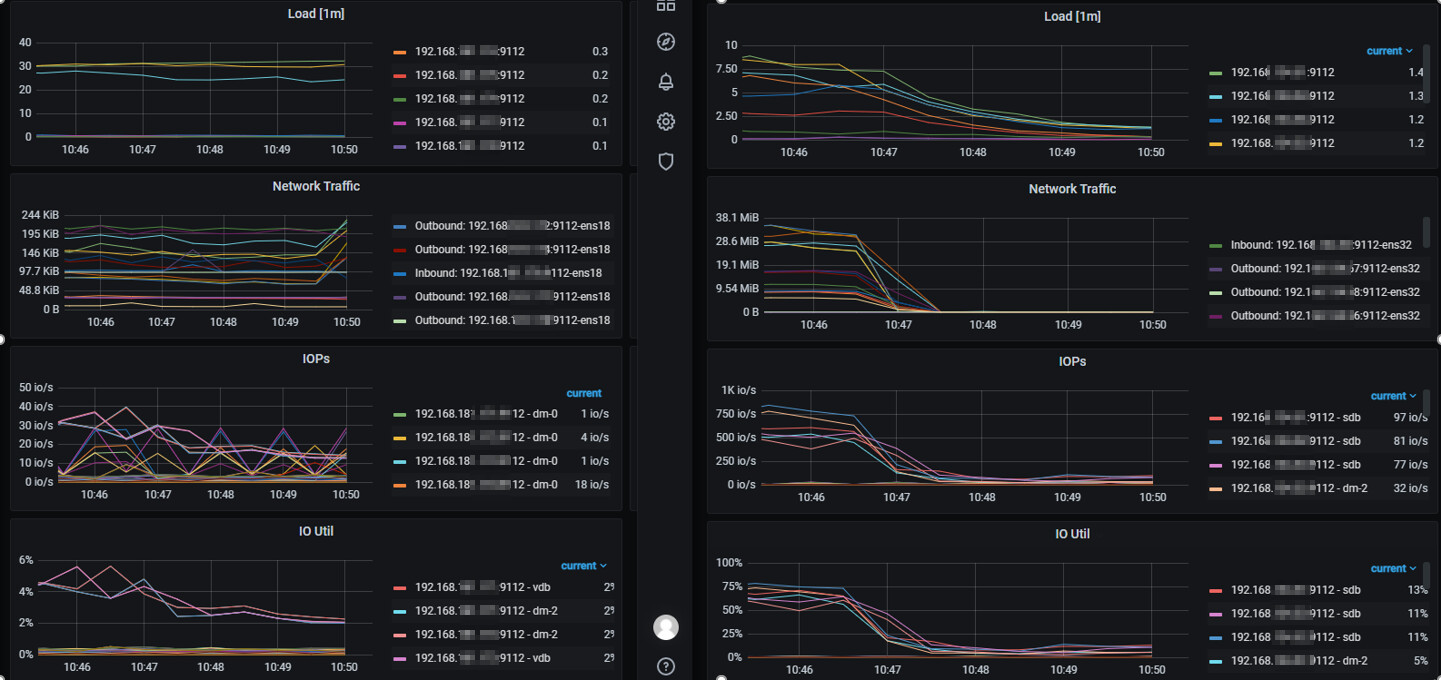
Task: Open the Configuration gear icon
Action: click(x=666, y=122)
